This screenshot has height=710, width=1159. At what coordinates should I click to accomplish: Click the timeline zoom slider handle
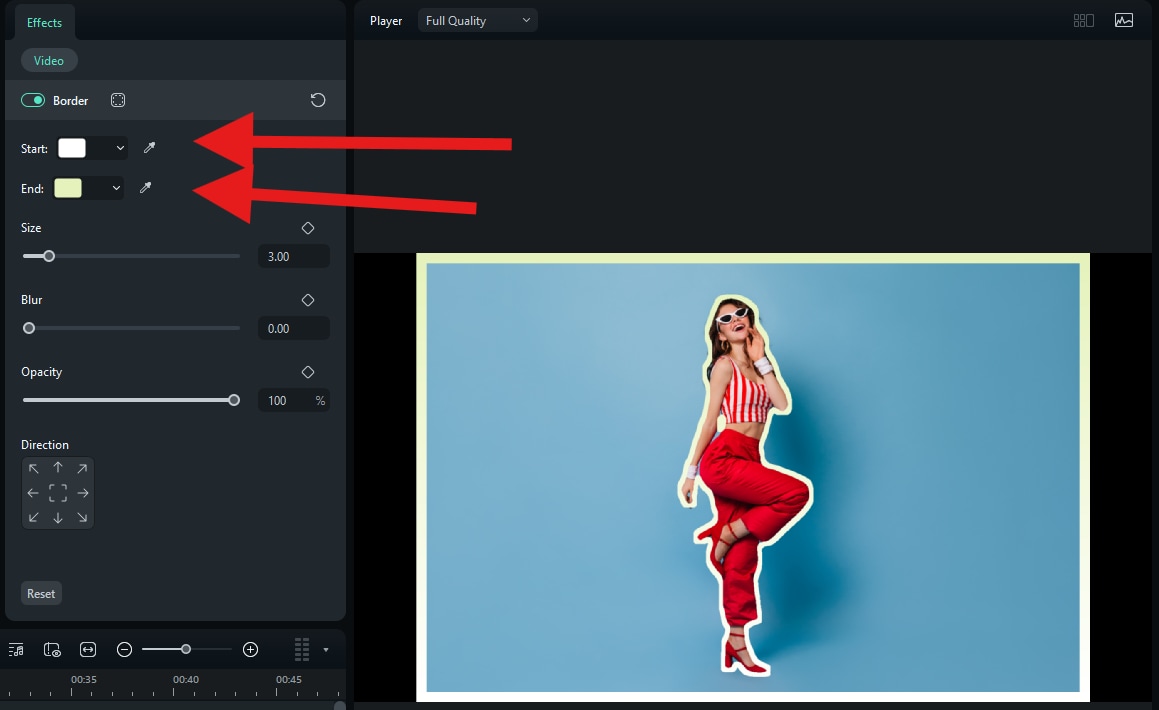click(x=186, y=649)
